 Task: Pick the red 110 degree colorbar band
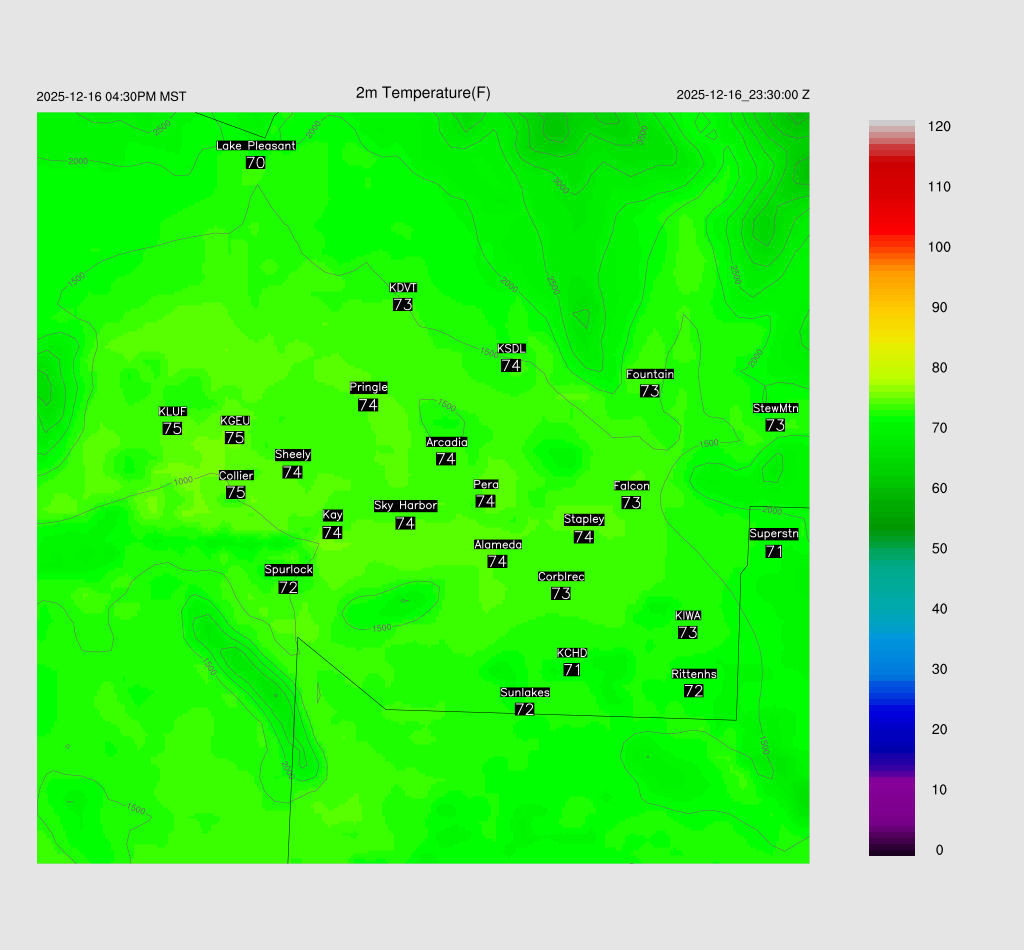pyautogui.click(x=892, y=187)
